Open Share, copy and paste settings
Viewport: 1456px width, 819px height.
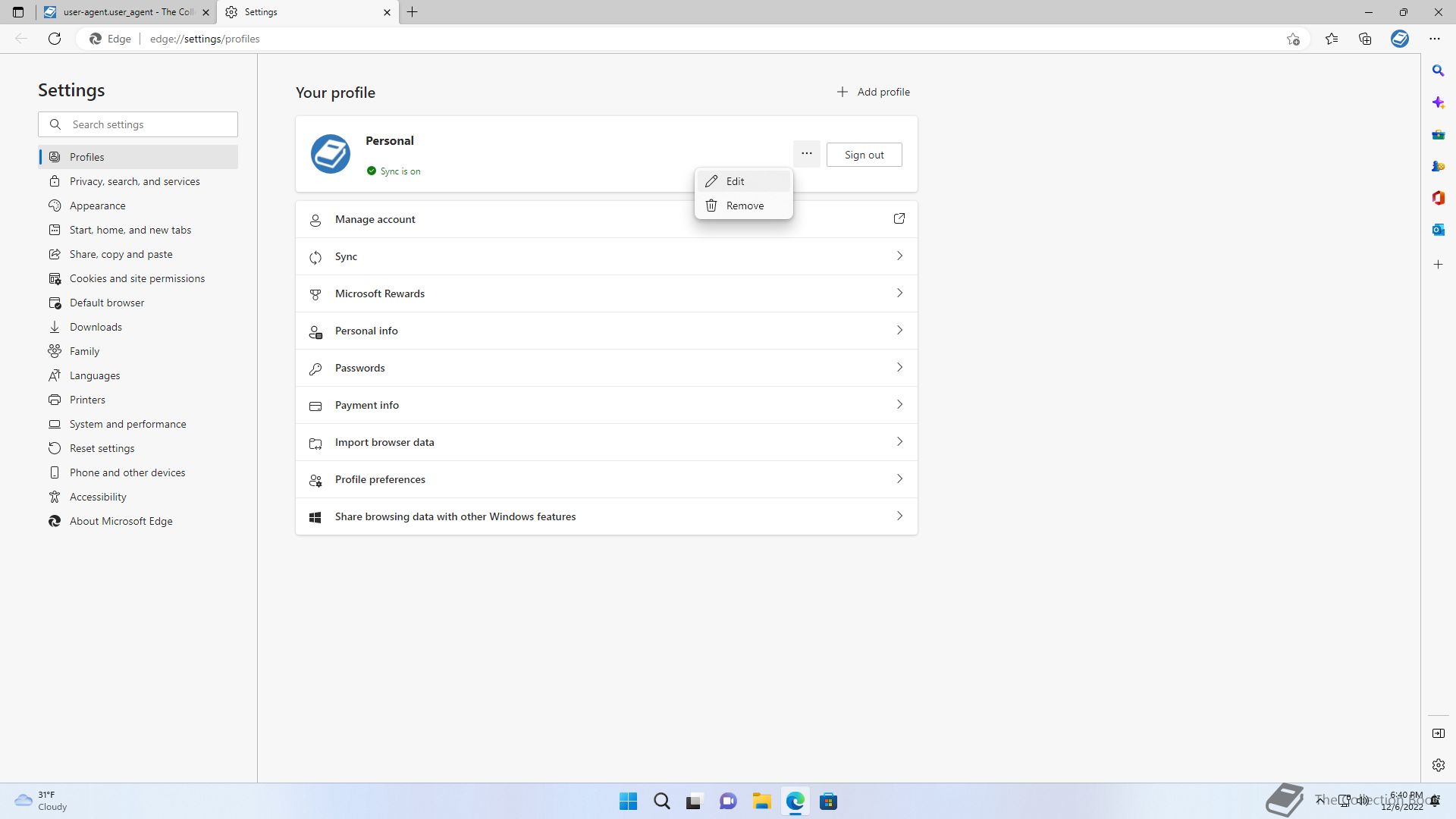[138, 254]
